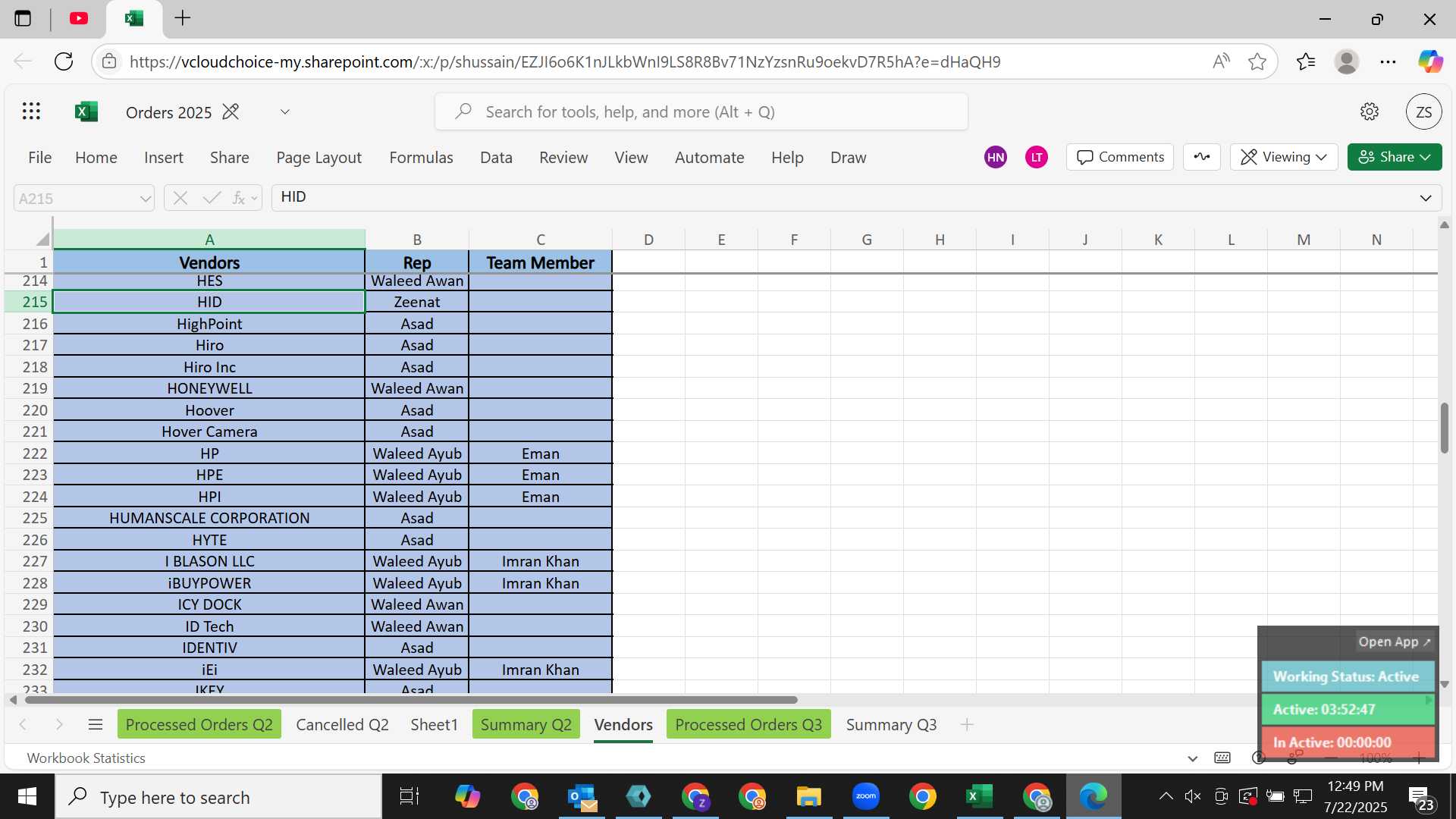
Task: Click the formula bar cancel X icon
Action: (x=180, y=198)
